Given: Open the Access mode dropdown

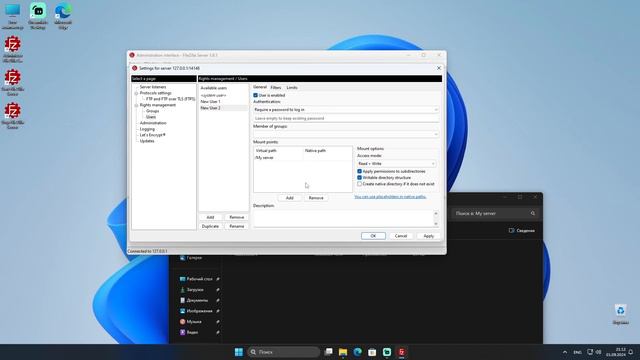Looking at the screenshot, I should (396, 164).
